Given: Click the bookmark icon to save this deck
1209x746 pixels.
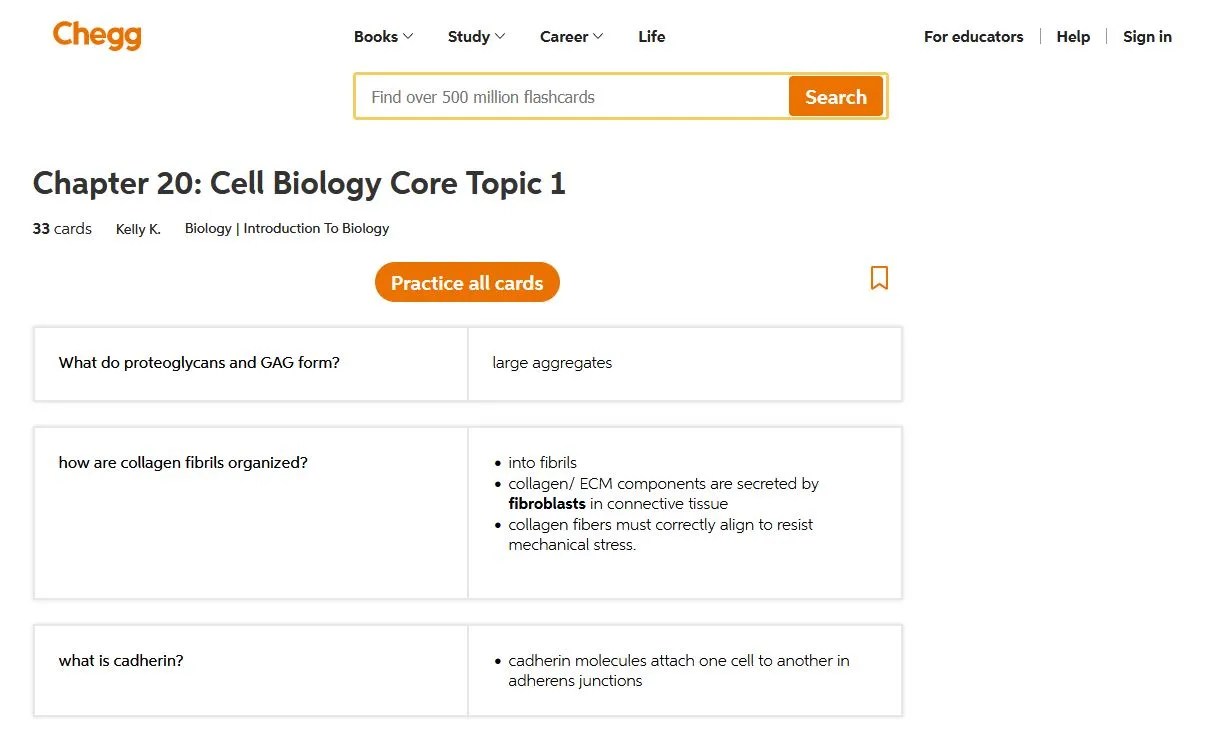Looking at the screenshot, I should click(879, 278).
